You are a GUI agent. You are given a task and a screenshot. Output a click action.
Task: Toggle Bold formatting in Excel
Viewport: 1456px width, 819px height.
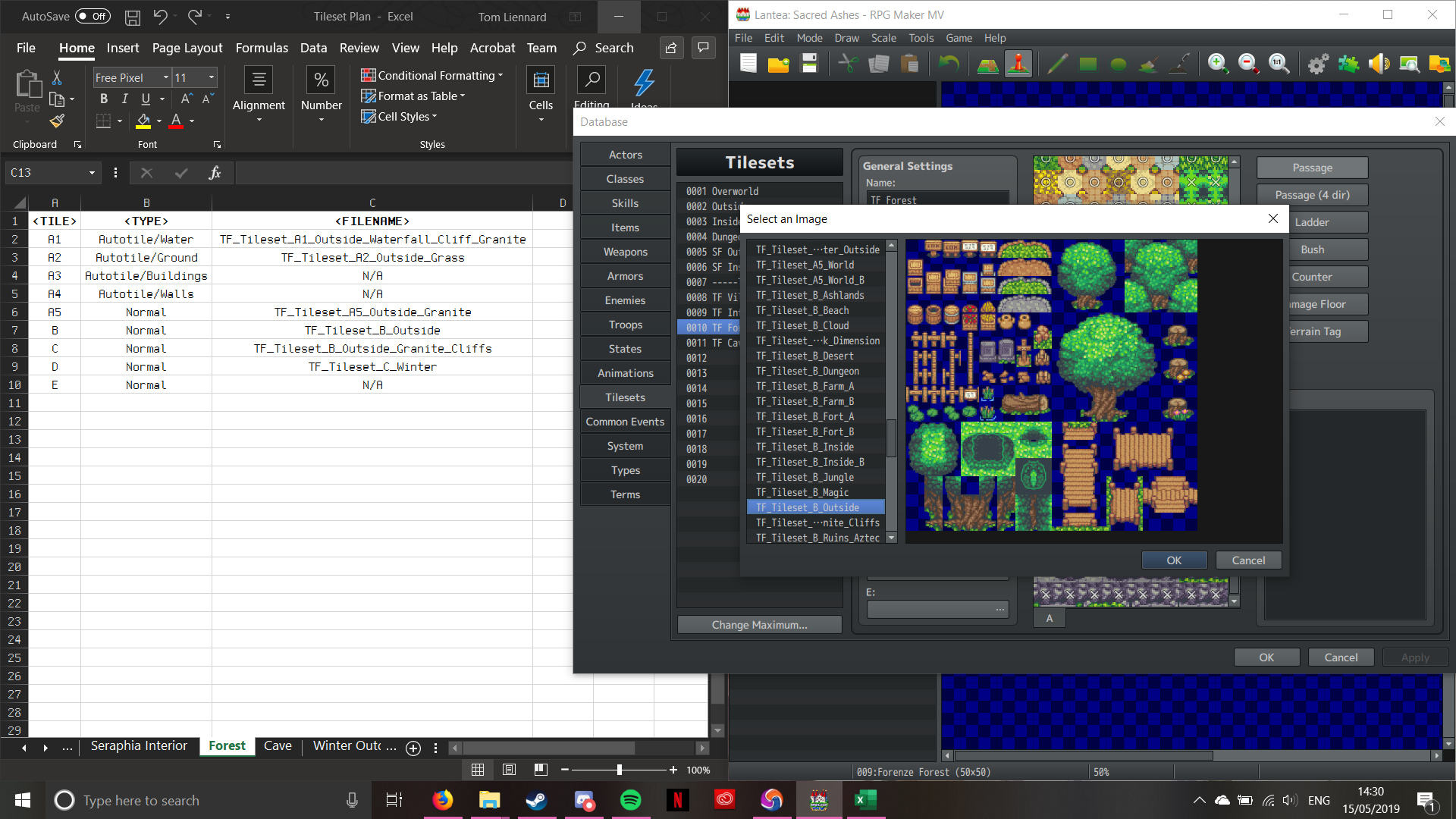pos(104,99)
